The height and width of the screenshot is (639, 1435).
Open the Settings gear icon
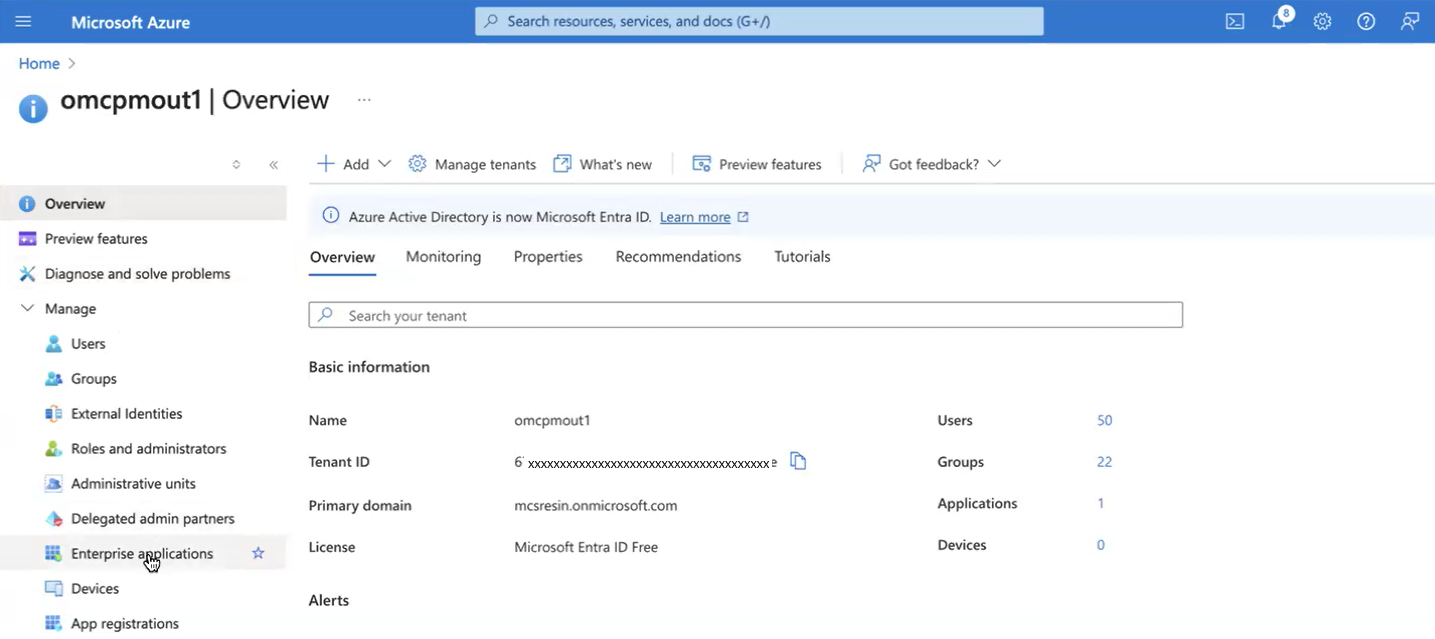tap(1322, 21)
